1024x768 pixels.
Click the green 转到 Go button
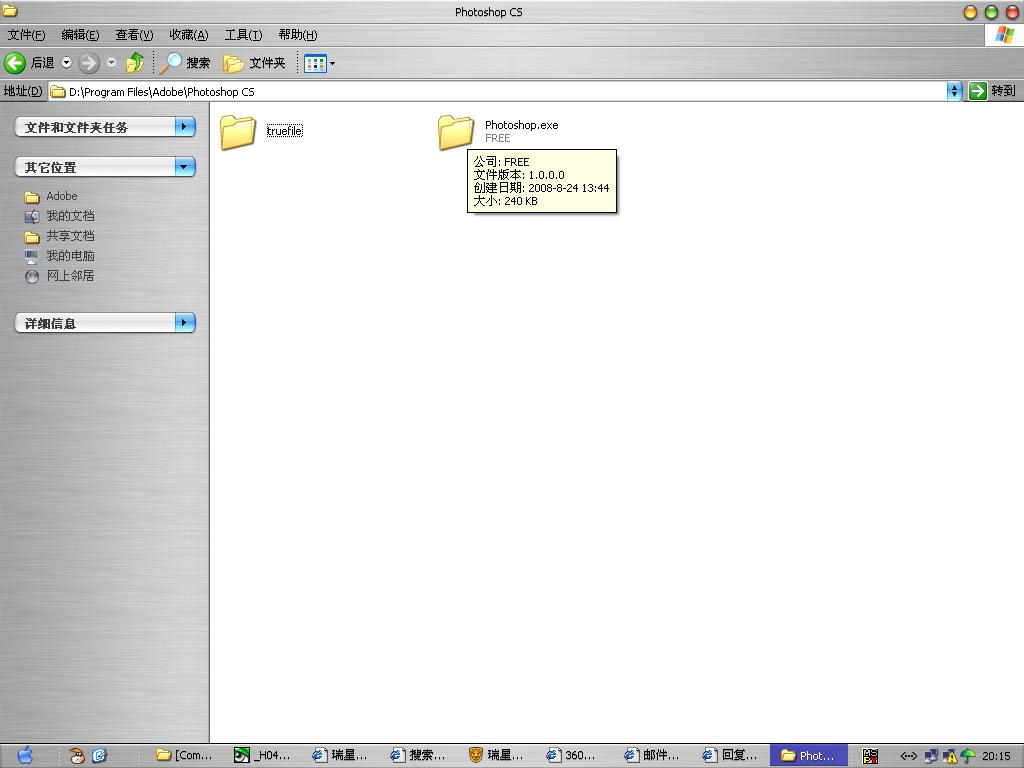point(993,91)
